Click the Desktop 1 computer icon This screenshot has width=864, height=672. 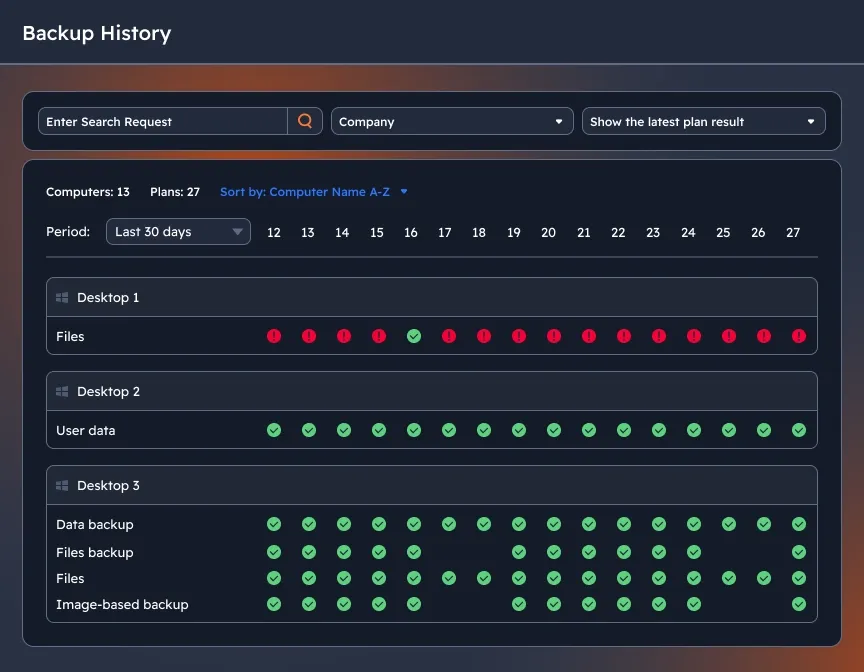click(x=62, y=297)
